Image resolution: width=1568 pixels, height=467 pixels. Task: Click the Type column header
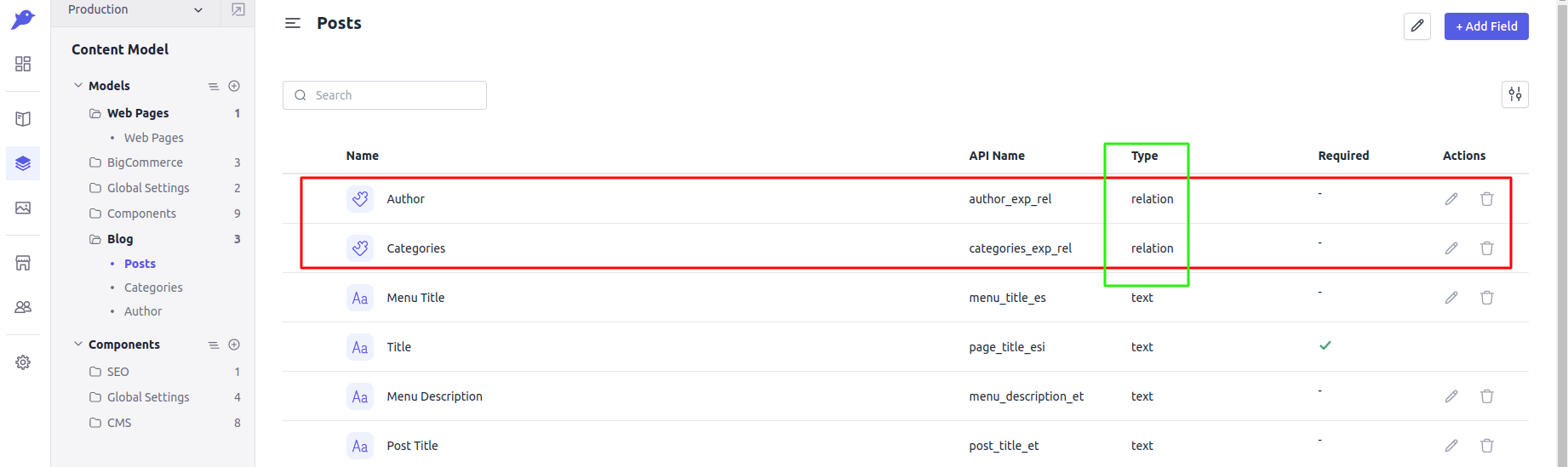tap(1144, 156)
